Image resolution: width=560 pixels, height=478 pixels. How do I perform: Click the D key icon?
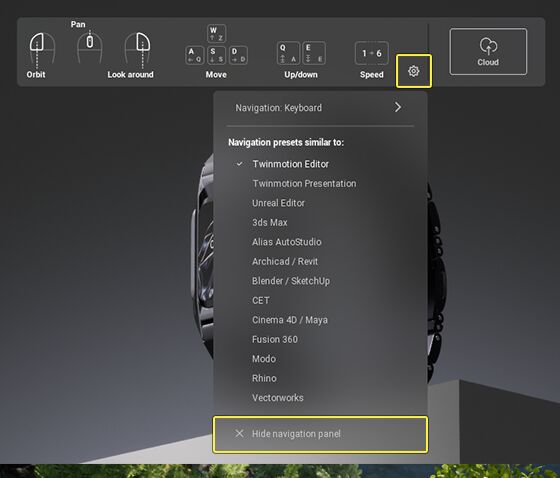tap(238, 55)
